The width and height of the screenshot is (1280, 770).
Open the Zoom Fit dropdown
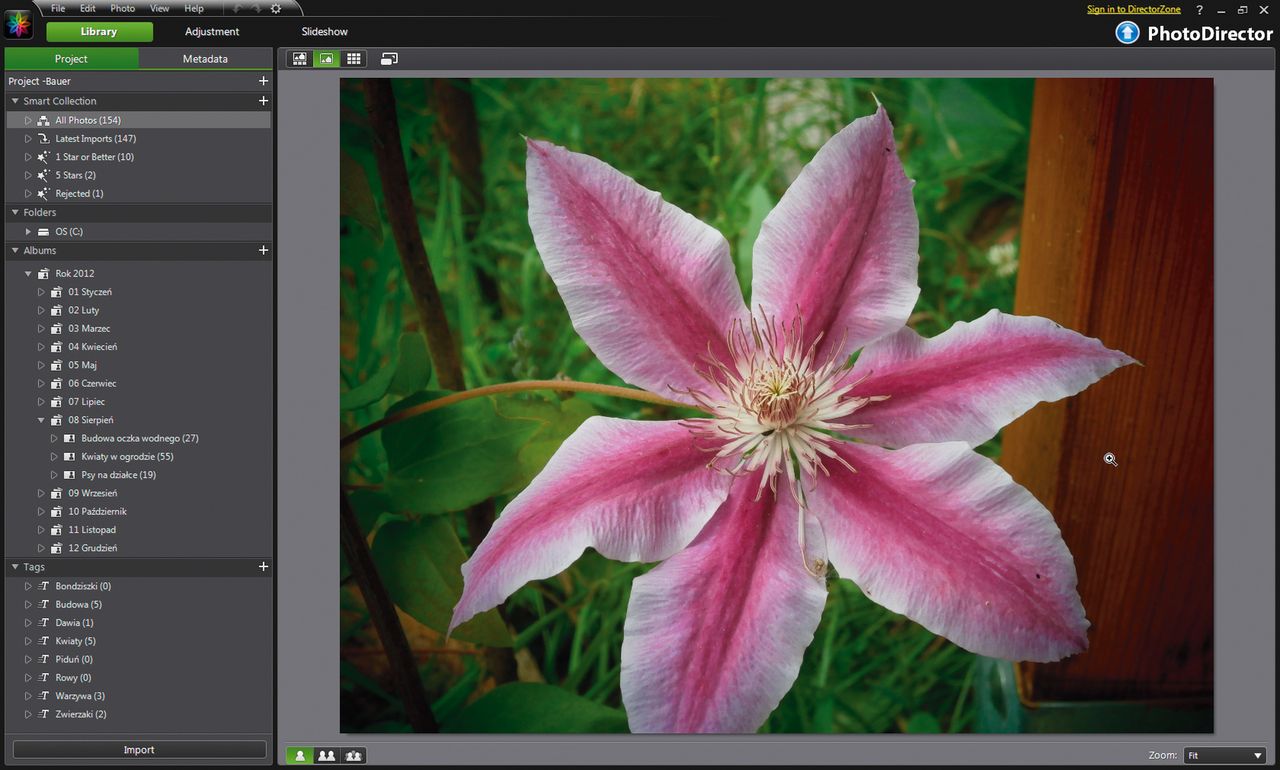[1224, 756]
